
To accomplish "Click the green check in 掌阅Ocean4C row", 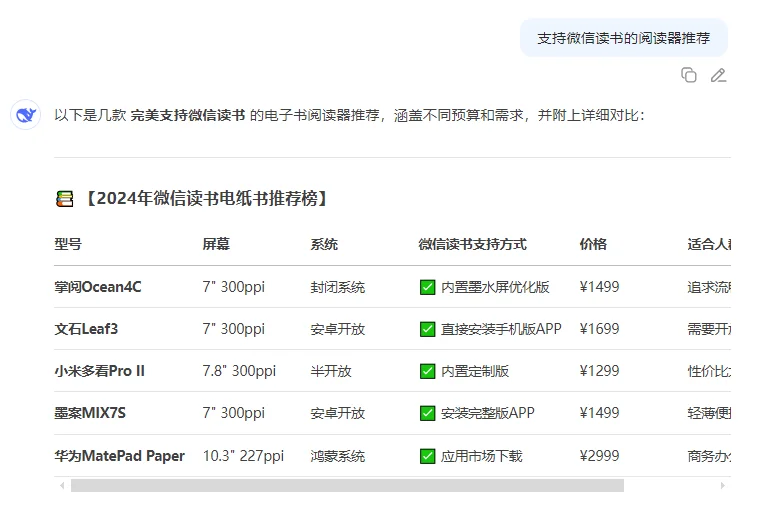I will point(427,287).
